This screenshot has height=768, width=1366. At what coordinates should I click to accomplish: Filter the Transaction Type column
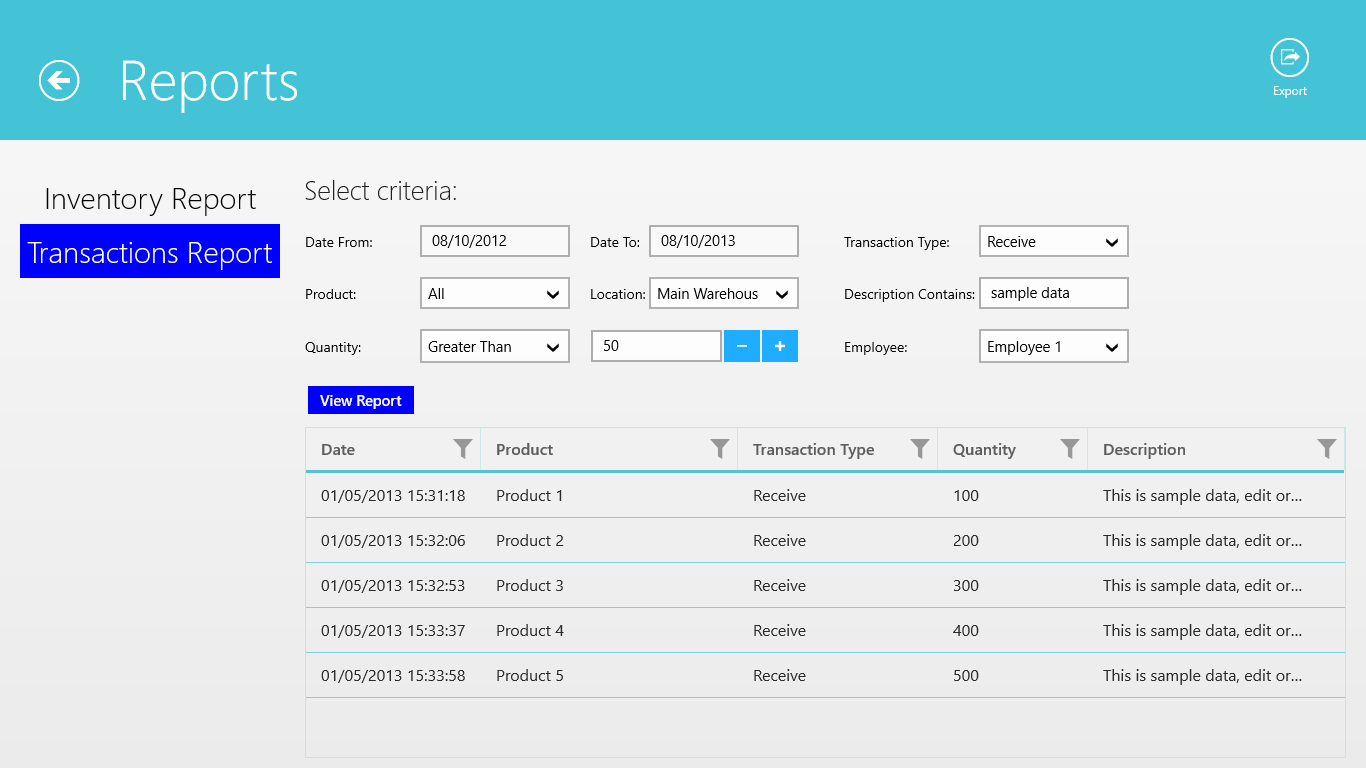point(919,449)
